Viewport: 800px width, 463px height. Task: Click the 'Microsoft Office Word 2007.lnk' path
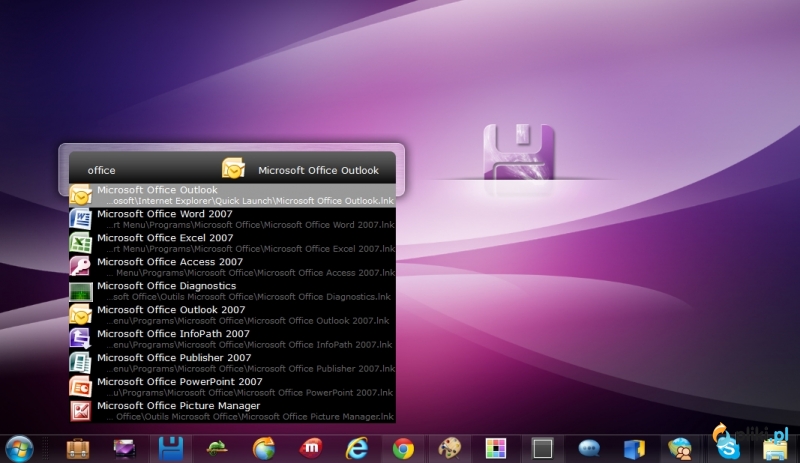click(250, 225)
